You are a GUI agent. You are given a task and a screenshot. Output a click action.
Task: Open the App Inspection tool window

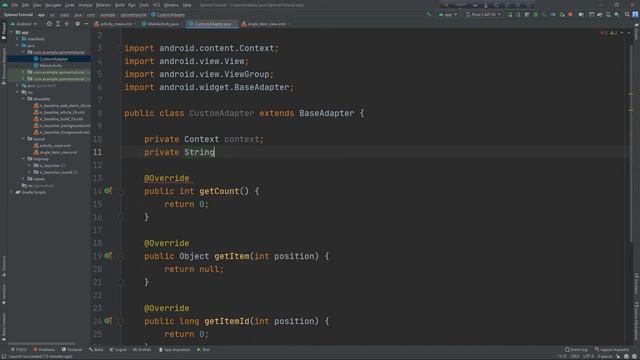click(x=174, y=350)
